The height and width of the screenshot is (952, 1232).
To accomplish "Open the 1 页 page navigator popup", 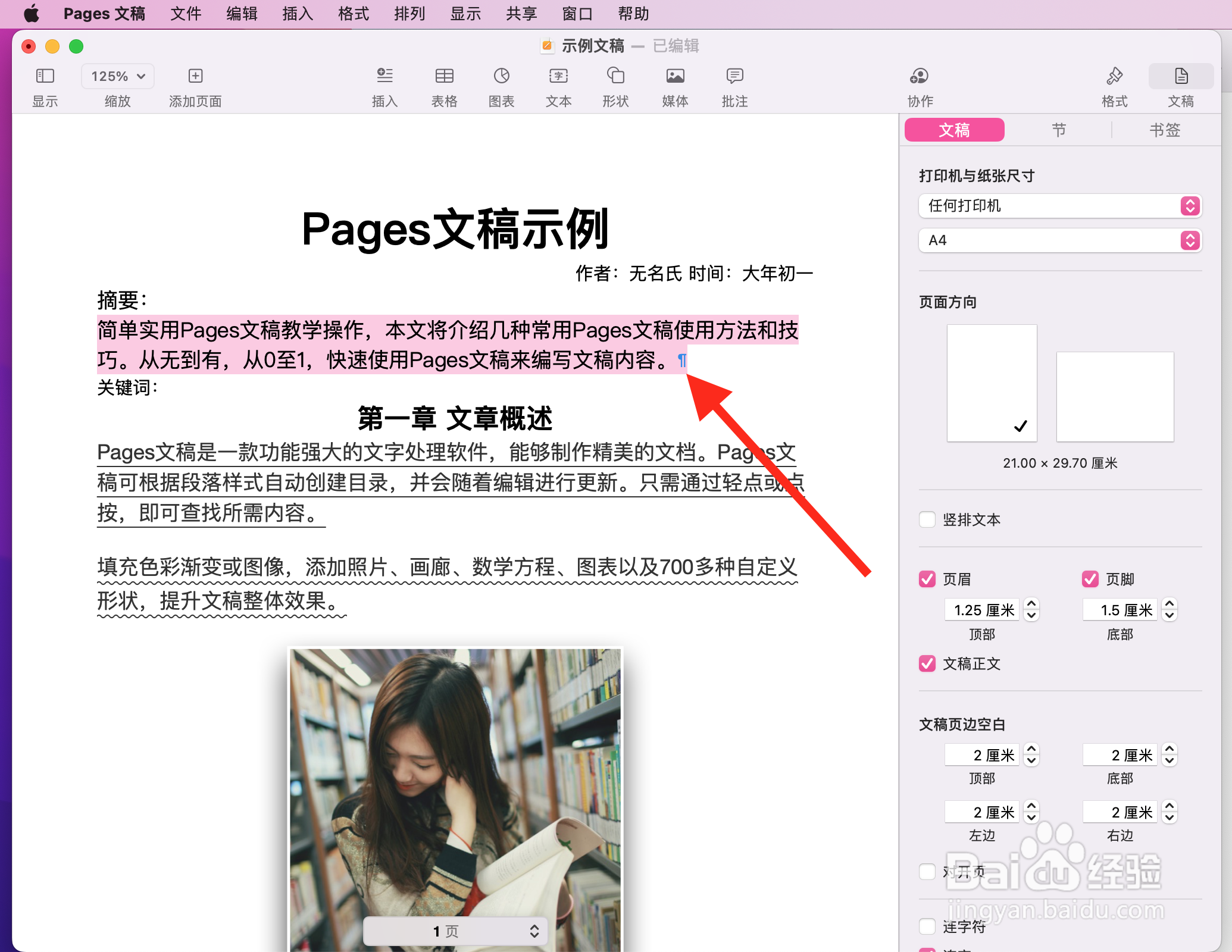I will click(455, 931).
